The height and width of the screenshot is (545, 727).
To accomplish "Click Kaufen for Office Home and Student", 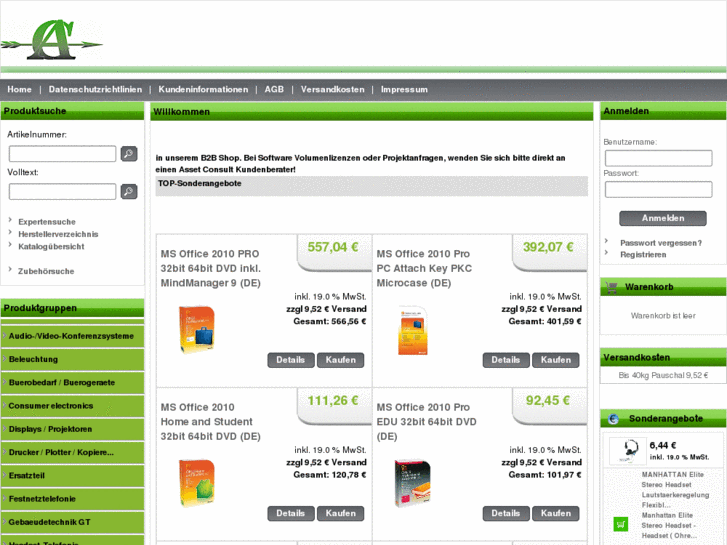I will [x=340, y=513].
